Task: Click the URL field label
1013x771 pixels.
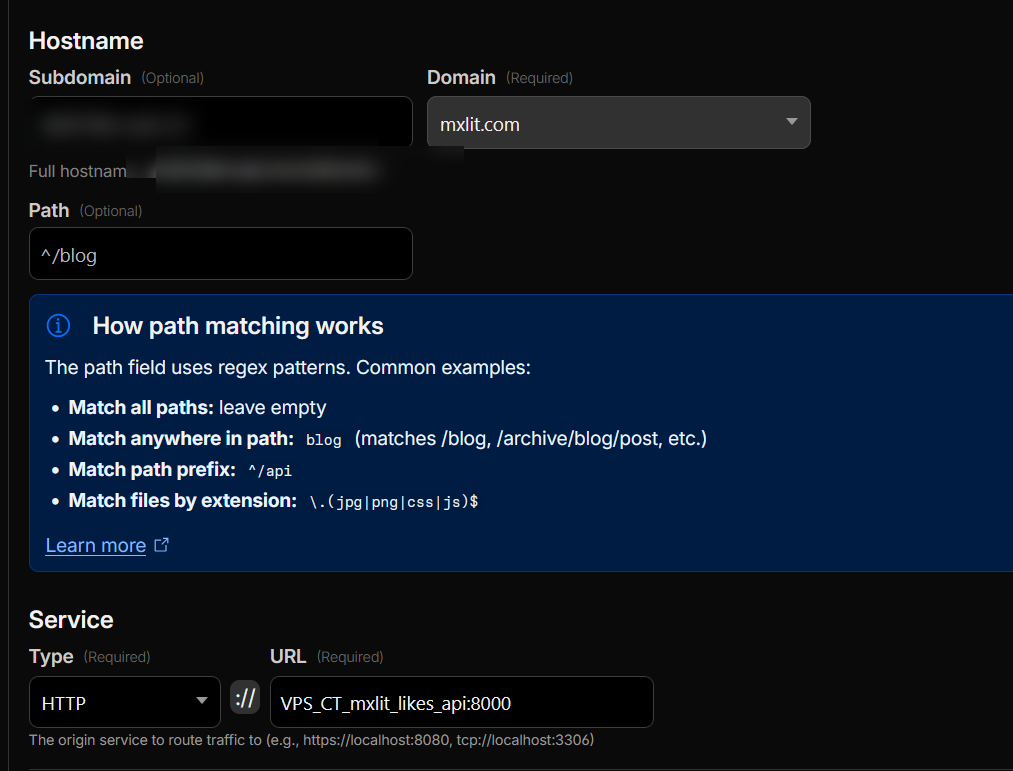Action: point(288,657)
